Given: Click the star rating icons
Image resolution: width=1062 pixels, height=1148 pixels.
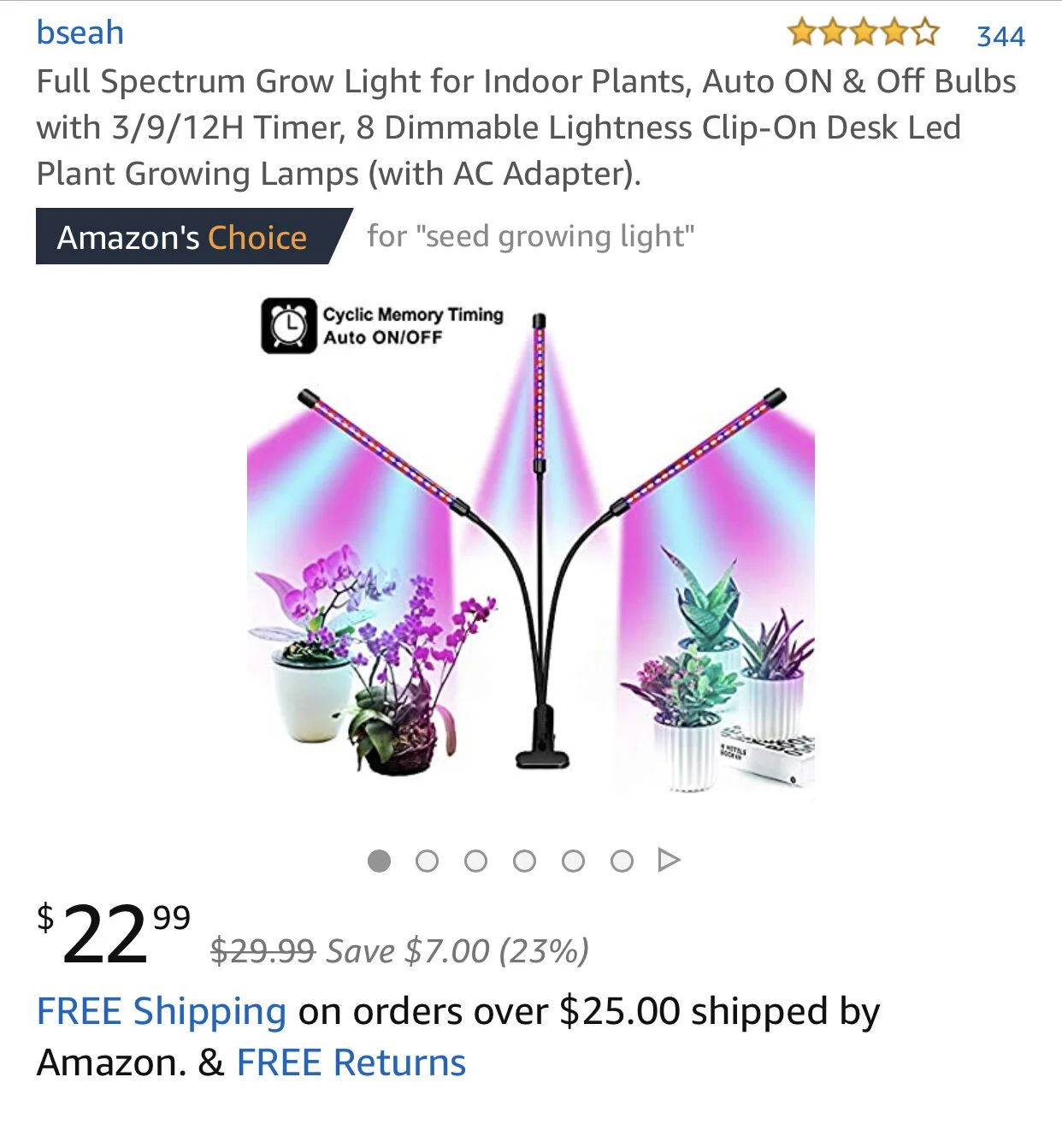Looking at the screenshot, I should point(863,33).
